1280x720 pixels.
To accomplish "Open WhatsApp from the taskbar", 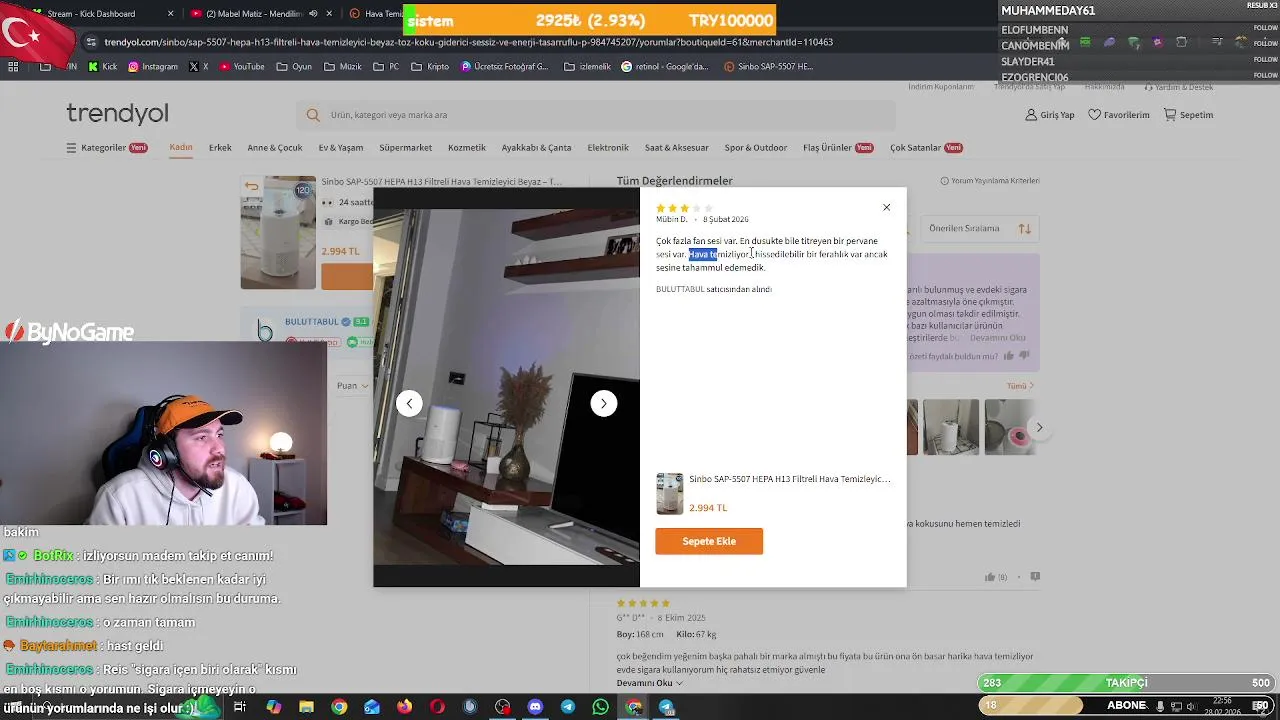I will (600, 707).
